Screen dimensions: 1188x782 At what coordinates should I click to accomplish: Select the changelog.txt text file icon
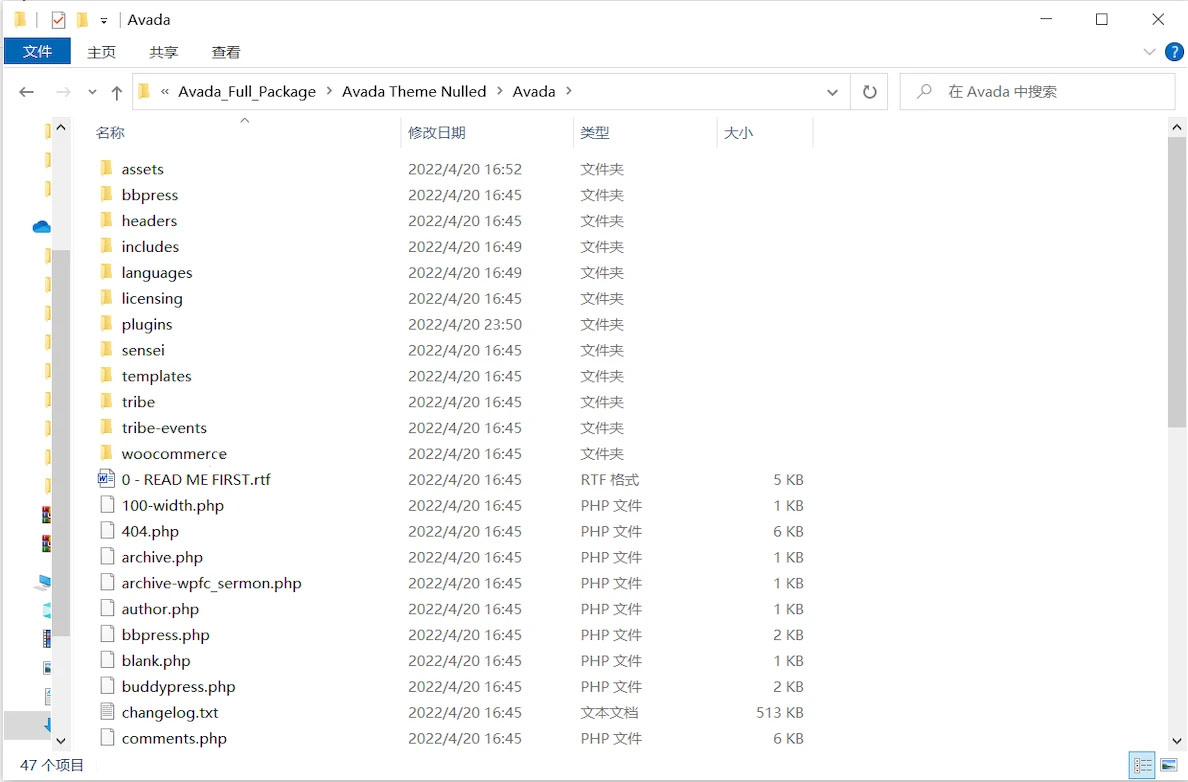[x=108, y=712]
